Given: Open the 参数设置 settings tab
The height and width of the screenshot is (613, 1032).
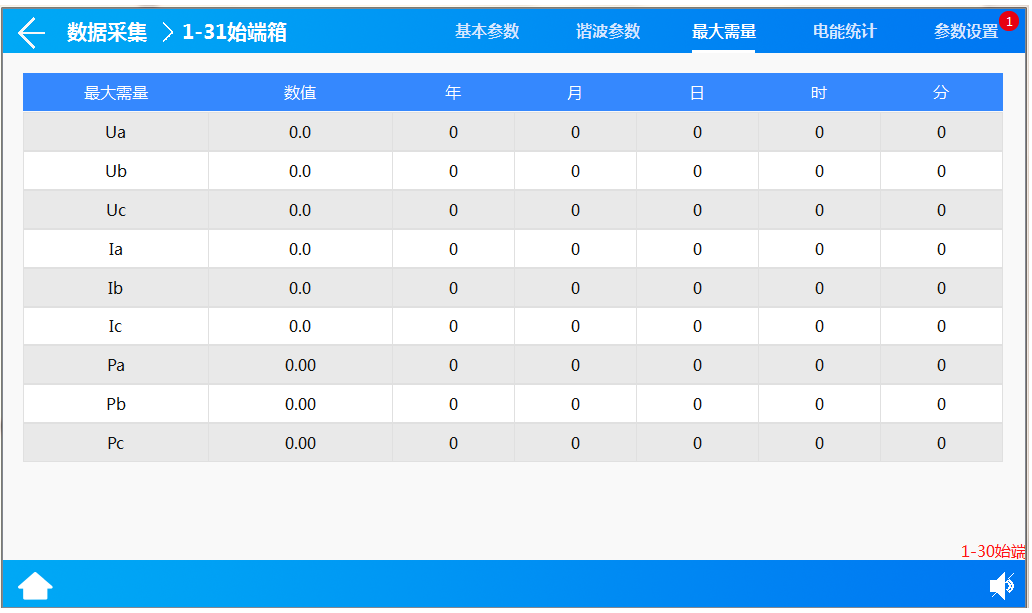Looking at the screenshot, I should 965,31.
